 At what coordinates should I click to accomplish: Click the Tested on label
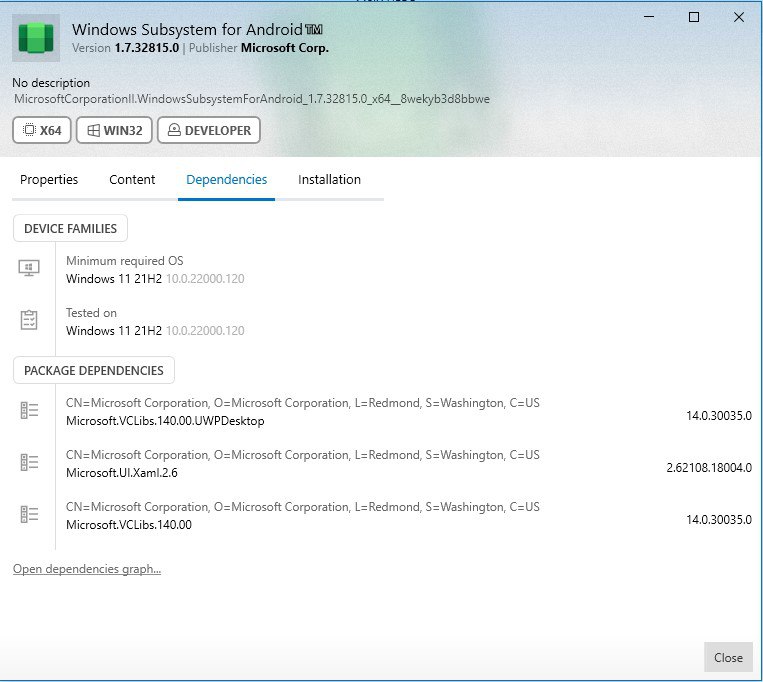tap(91, 313)
